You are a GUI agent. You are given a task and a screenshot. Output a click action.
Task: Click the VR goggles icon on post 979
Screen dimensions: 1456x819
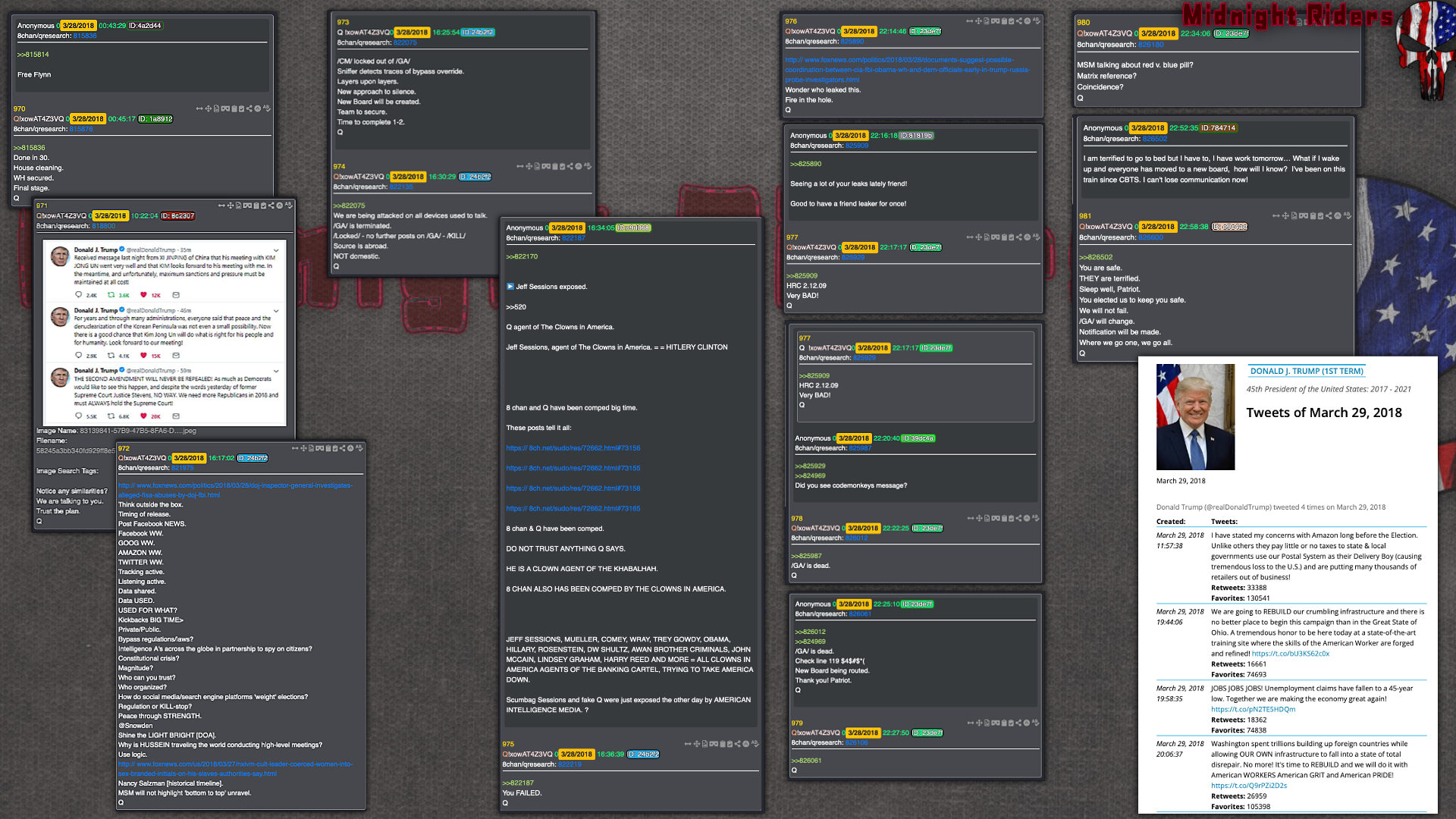(x=996, y=723)
